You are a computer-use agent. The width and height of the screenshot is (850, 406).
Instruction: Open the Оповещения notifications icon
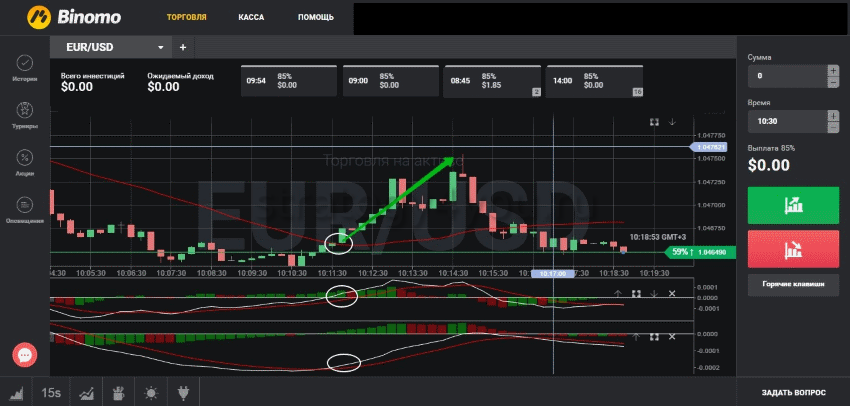click(25, 205)
